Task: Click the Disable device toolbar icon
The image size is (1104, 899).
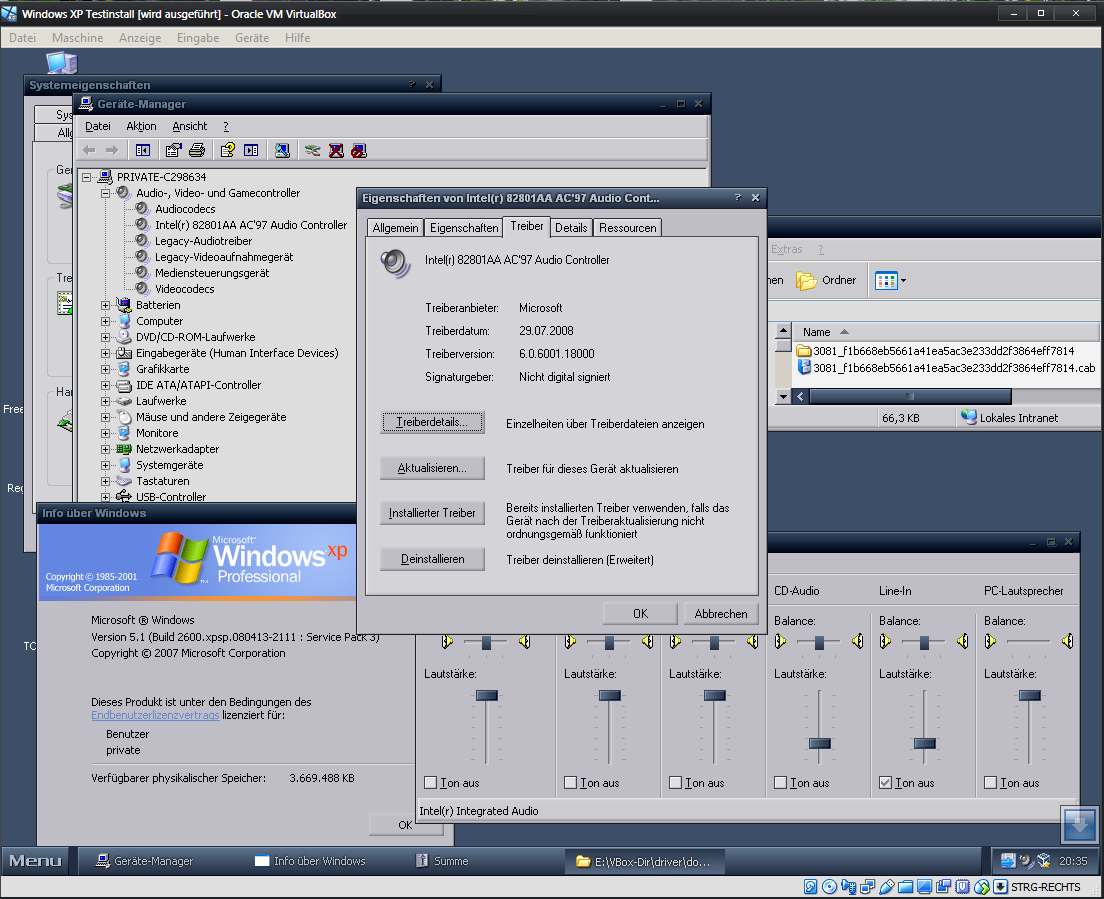Action: pos(359,150)
